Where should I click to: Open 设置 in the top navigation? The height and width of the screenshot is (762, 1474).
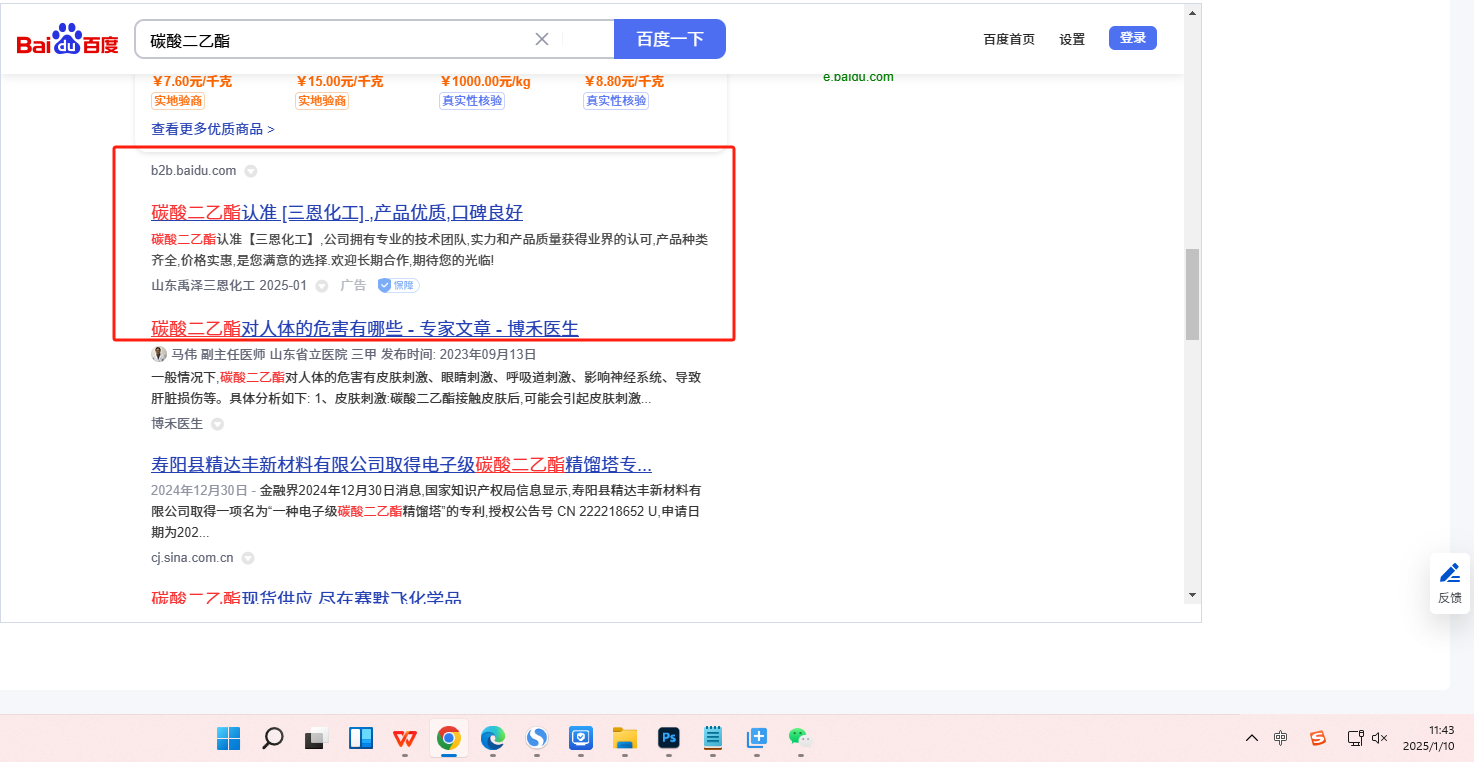click(1072, 39)
